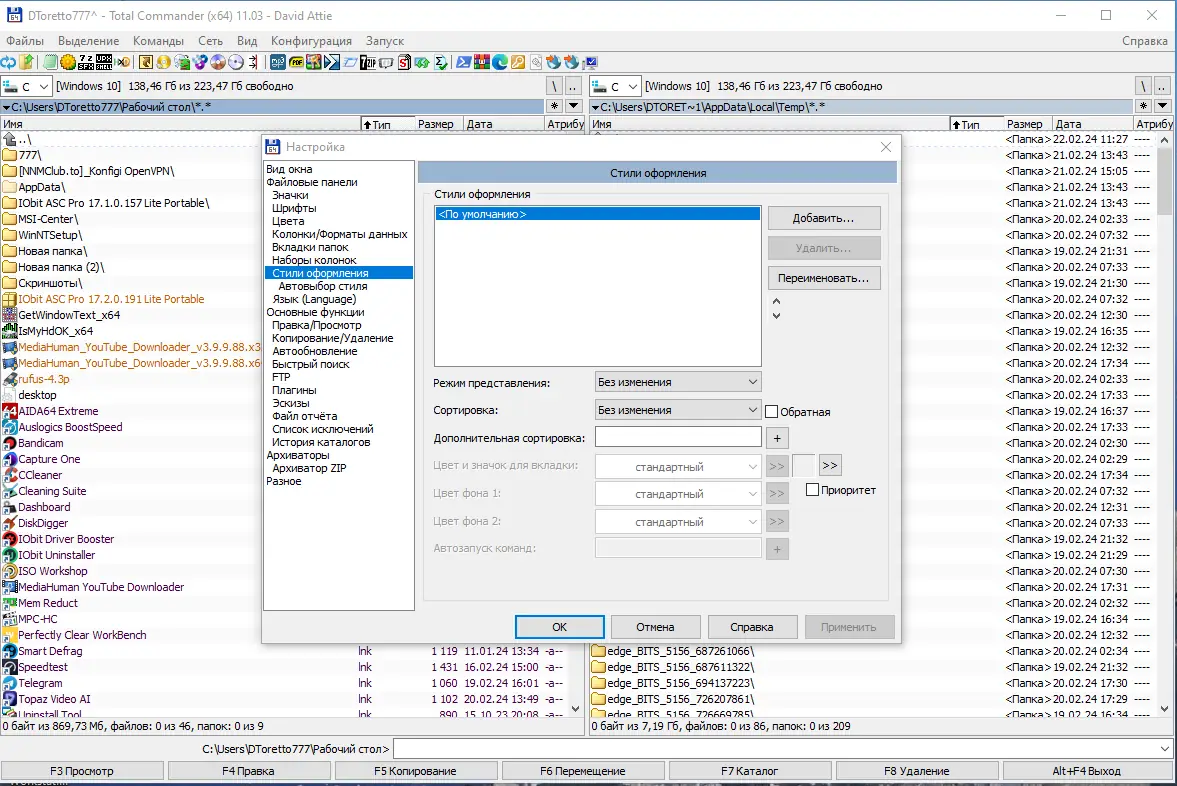
Task: Move style down with the down arrow
Action: 776,315
